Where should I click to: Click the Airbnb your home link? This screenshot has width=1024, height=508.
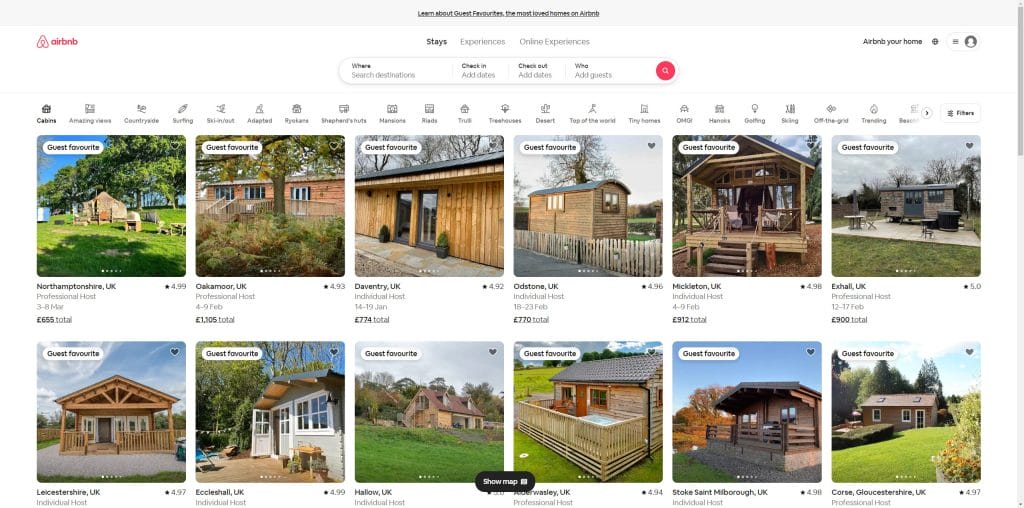(892, 42)
